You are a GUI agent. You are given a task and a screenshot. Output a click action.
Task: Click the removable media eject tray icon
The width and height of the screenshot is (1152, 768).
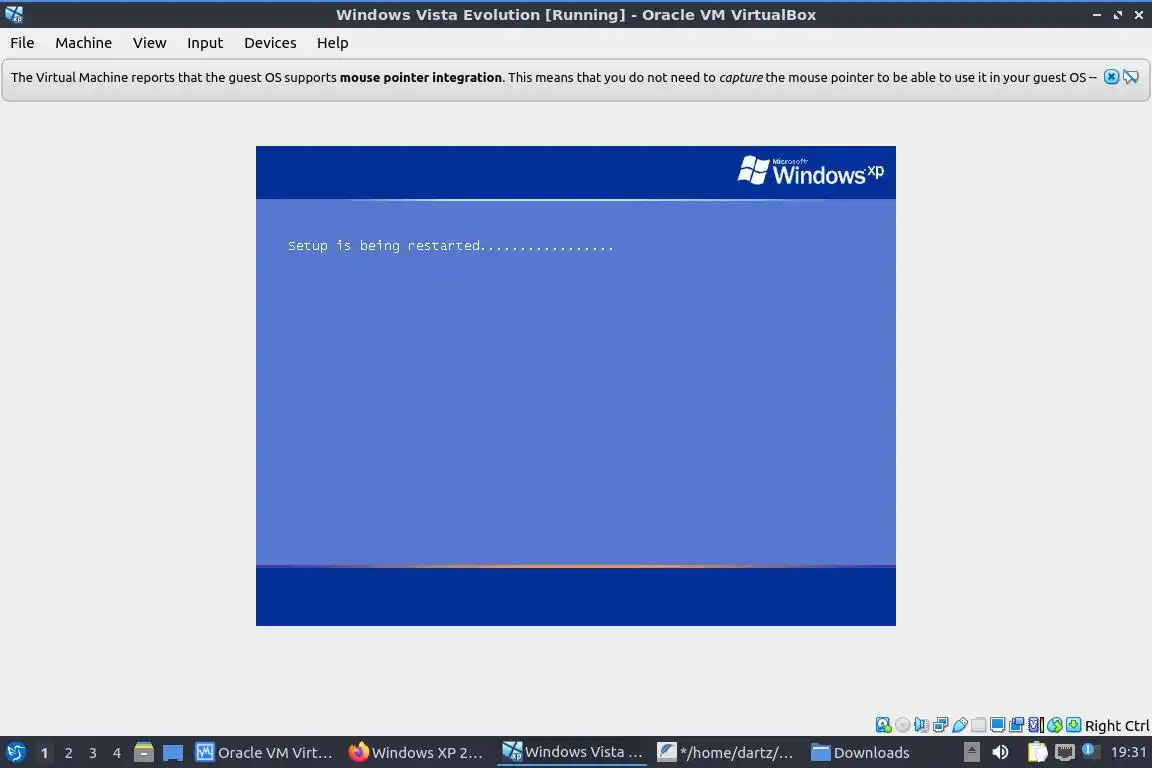(971, 752)
